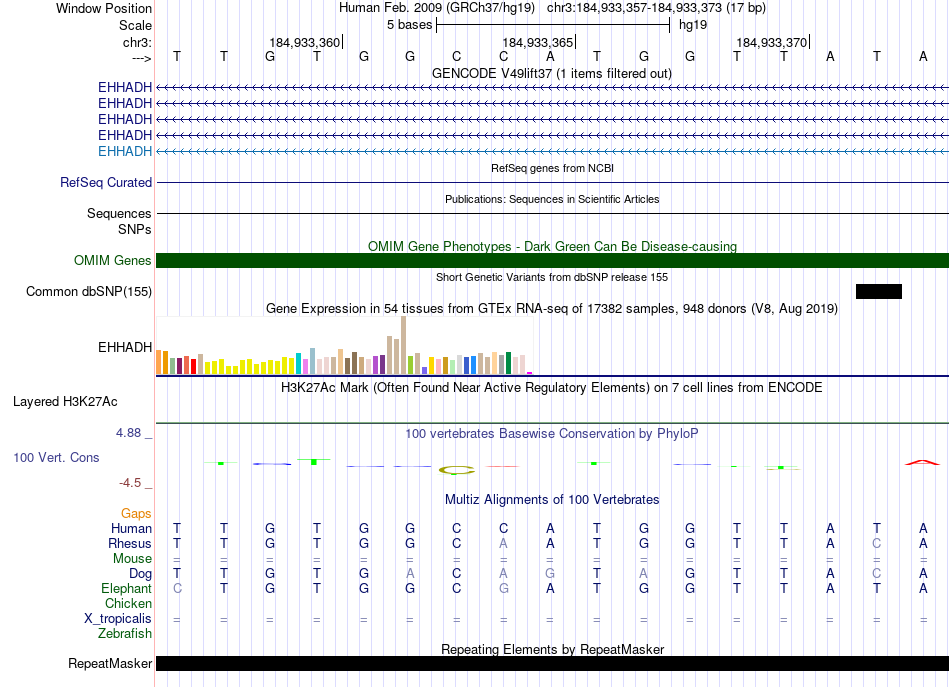Open the 100 Vert. Cons track label
This screenshot has width=950, height=687.
point(56,457)
